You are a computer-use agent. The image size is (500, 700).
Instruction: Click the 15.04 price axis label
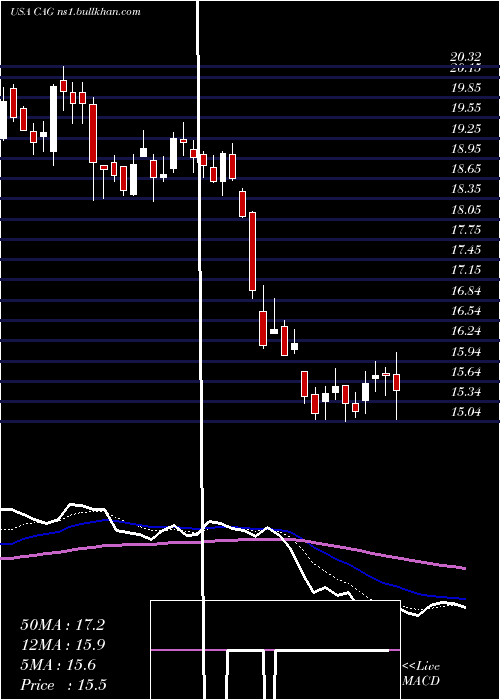point(466,412)
